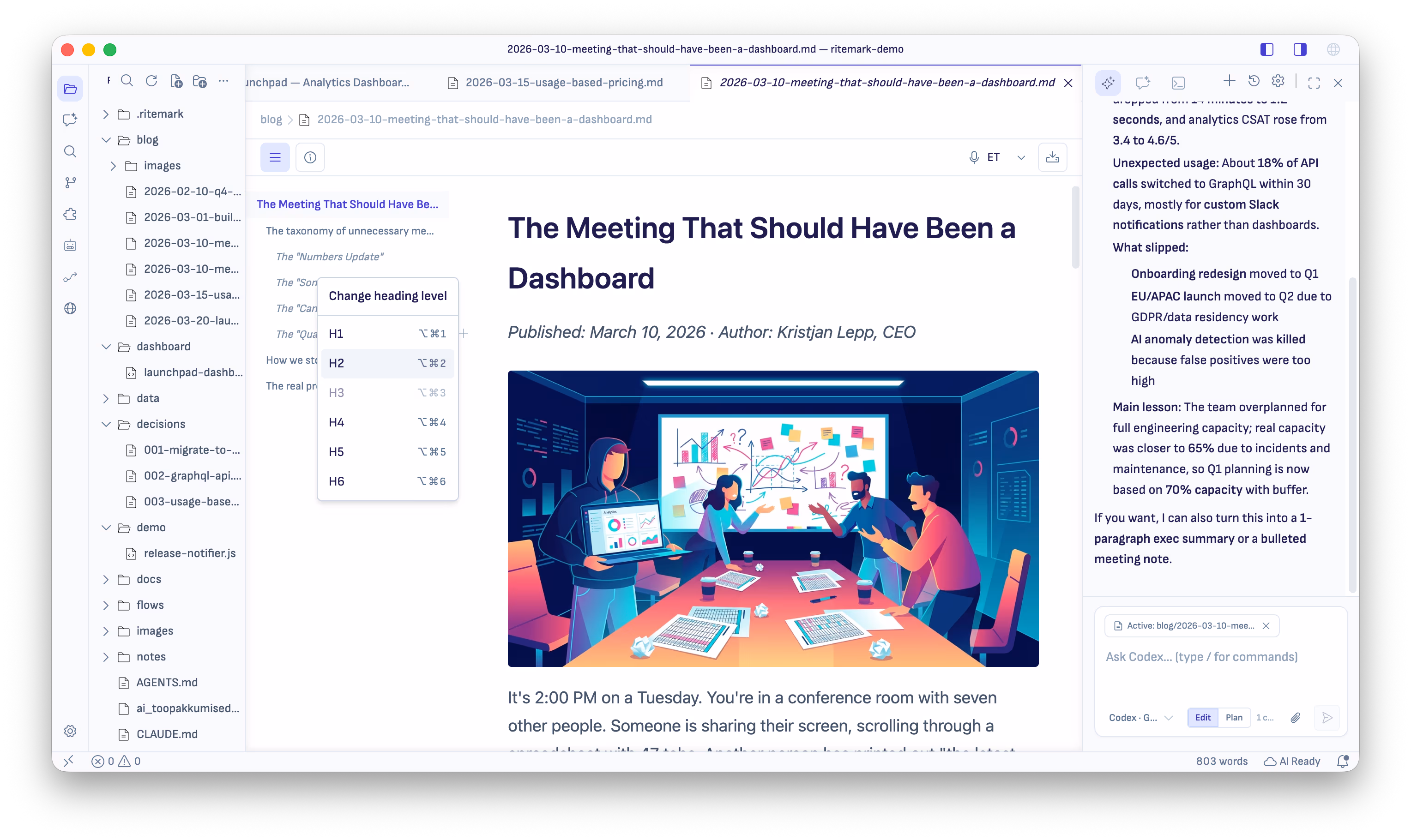Toggle the secondary sidebar visibility

[1300, 49]
